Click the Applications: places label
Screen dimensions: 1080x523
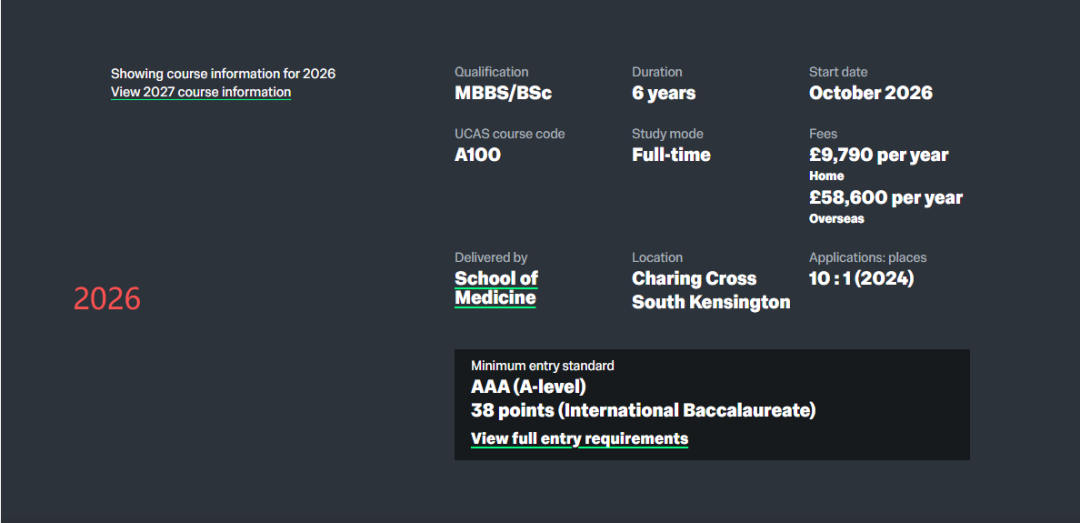click(x=867, y=257)
